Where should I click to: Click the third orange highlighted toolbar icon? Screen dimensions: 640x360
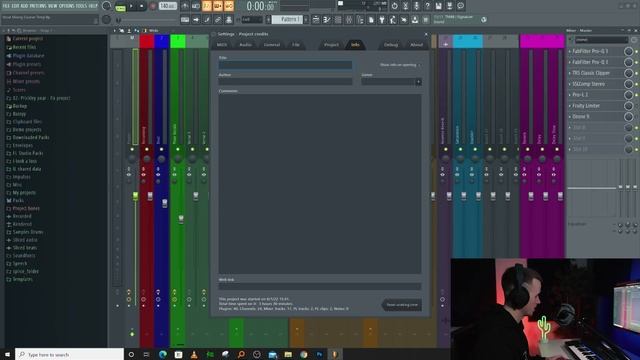pos(229,6)
